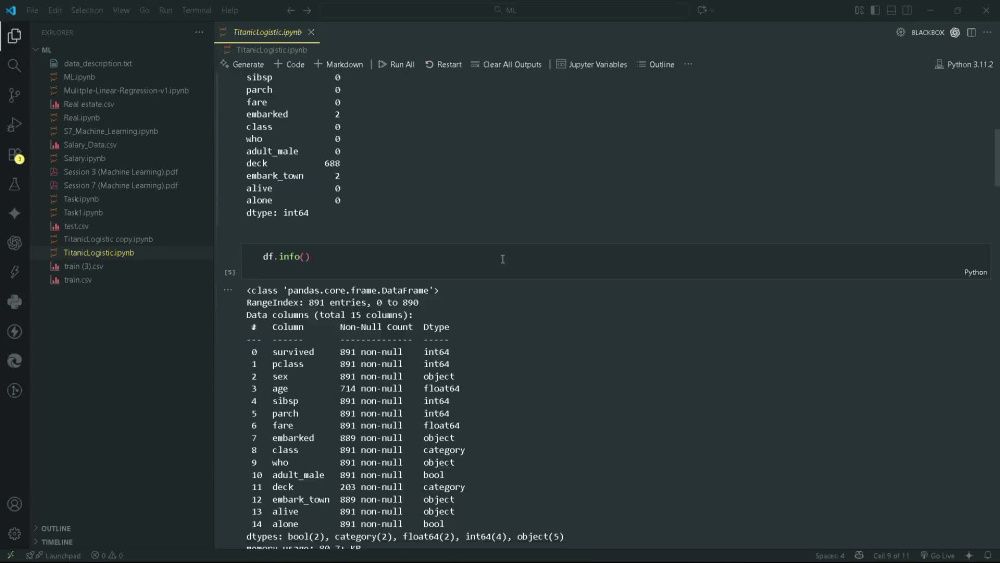Open Session 7 (Machine Learning).pdf
Viewport: 1000px width, 563px height.
tap(121, 186)
